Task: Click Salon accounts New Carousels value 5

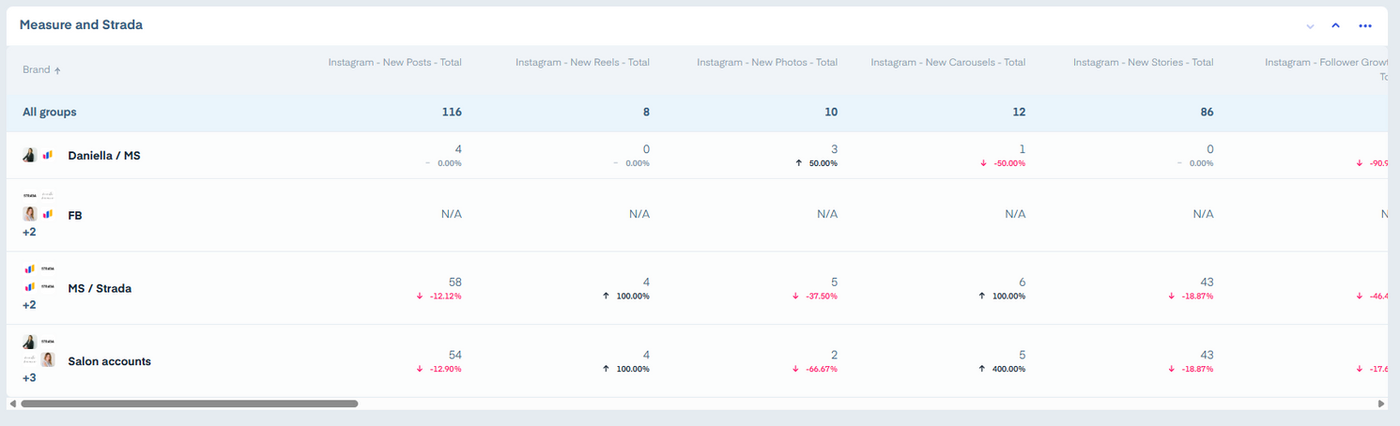Action: tap(1022, 355)
